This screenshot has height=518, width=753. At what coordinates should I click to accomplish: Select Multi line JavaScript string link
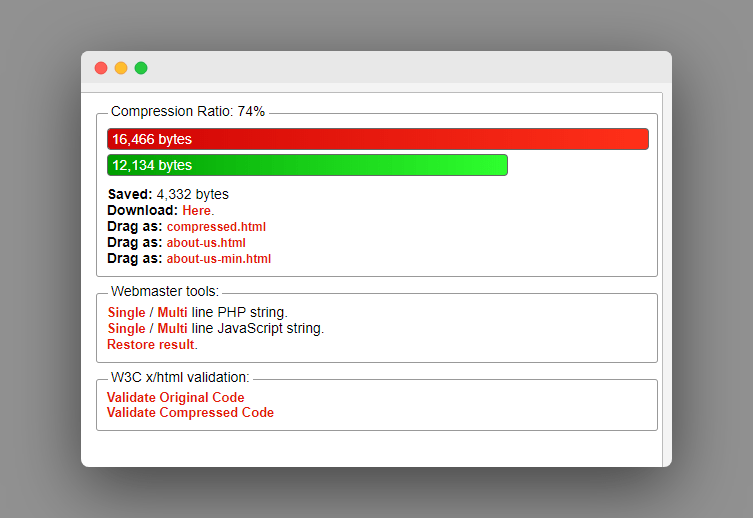coord(172,328)
